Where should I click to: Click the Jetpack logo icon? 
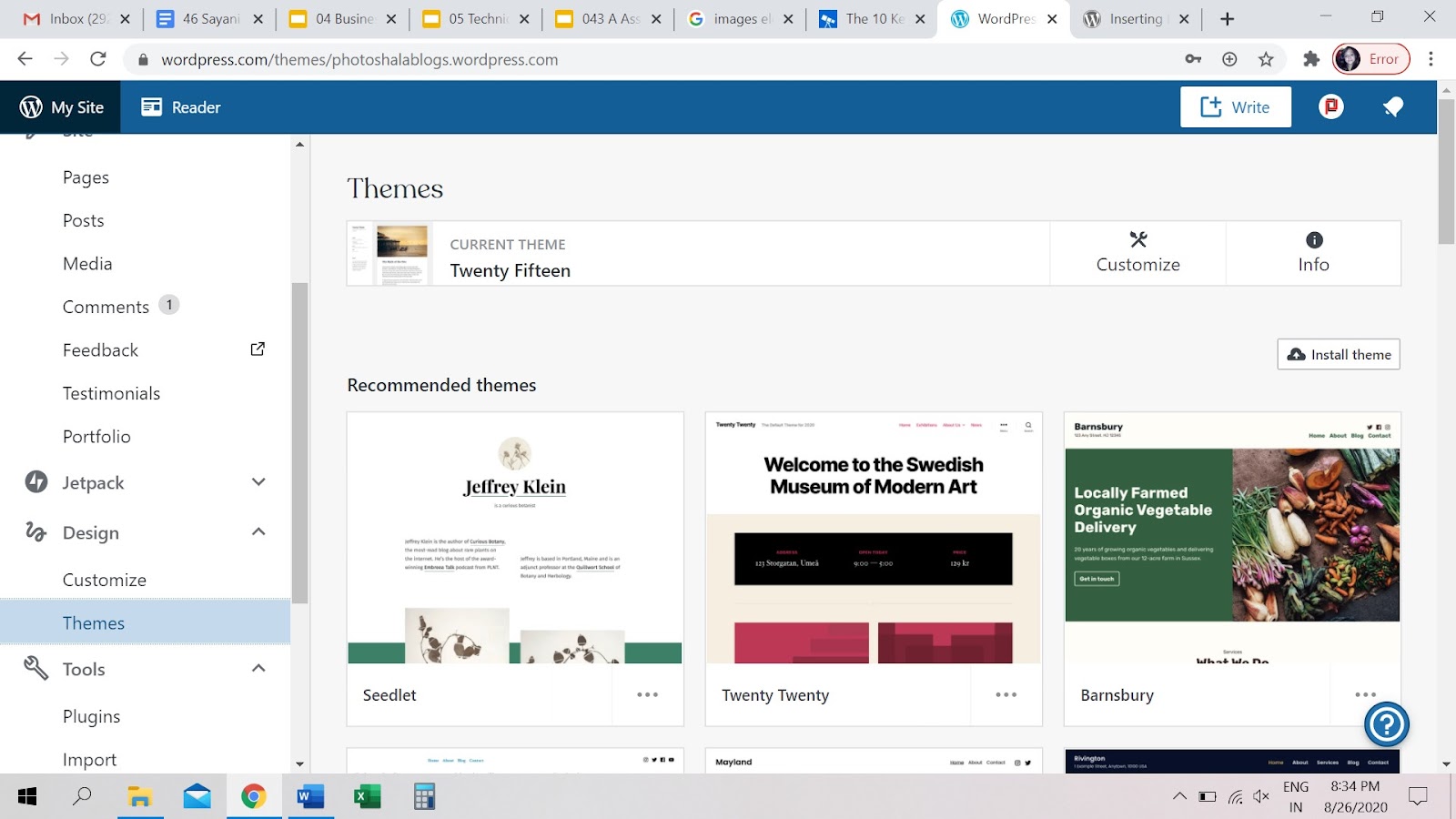point(36,482)
